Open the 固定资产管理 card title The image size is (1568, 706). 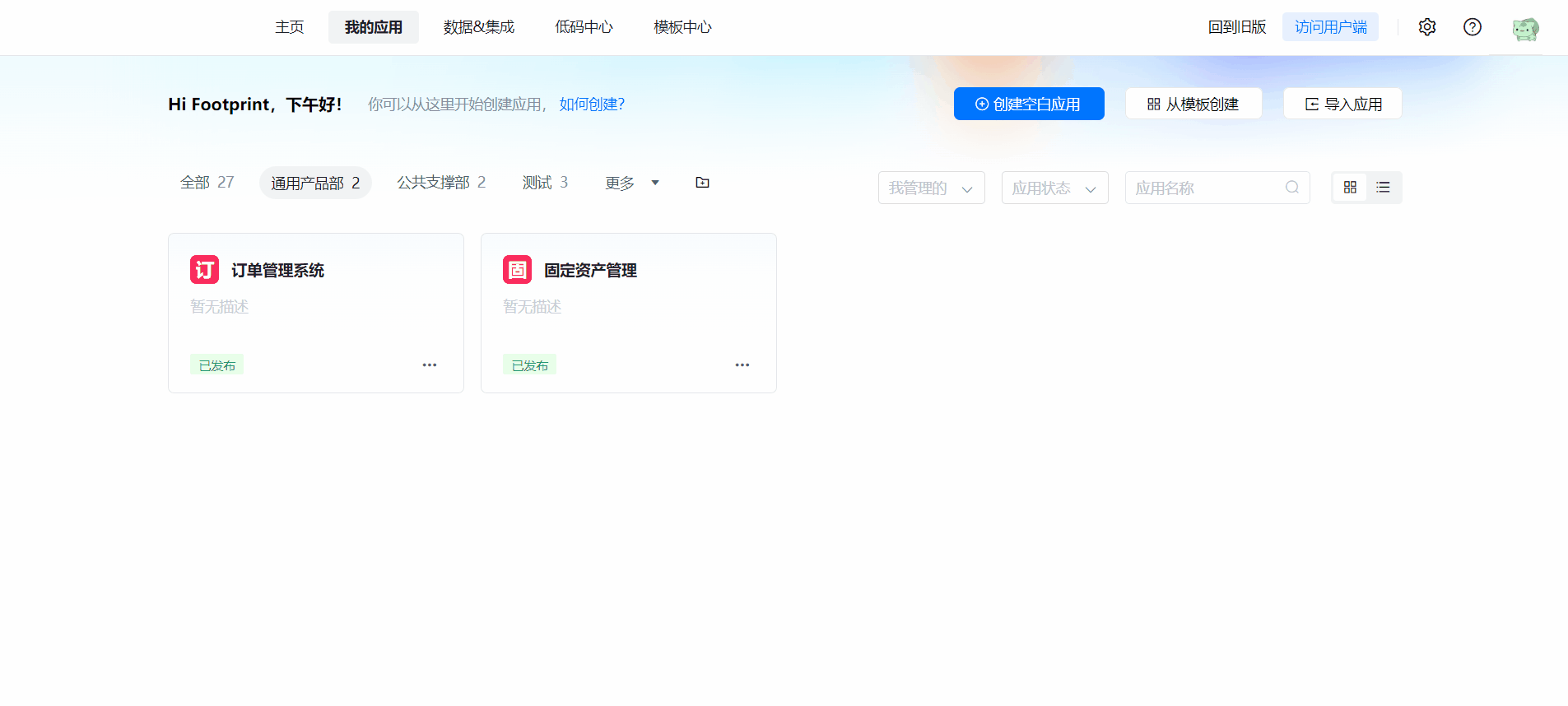click(x=590, y=270)
